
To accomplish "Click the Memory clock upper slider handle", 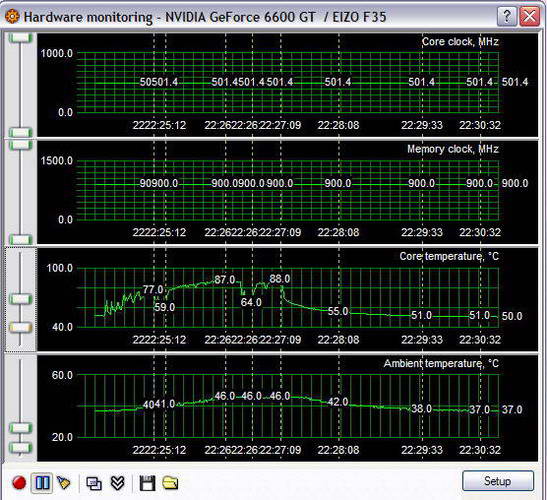I will tap(21, 145).
